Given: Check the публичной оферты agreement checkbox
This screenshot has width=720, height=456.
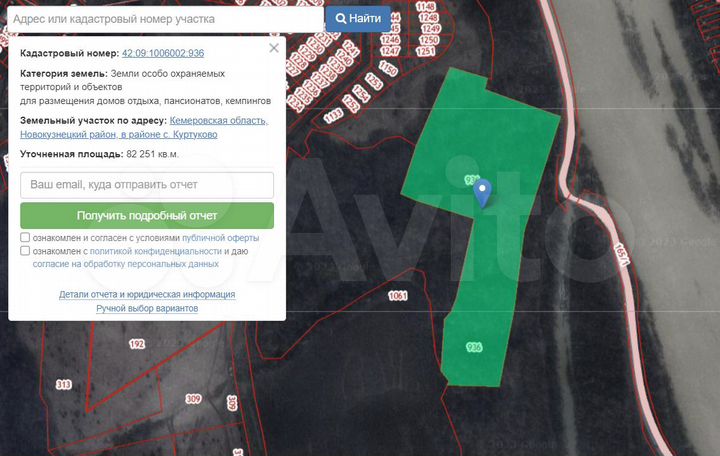Looking at the screenshot, I should [x=25, y=237].
